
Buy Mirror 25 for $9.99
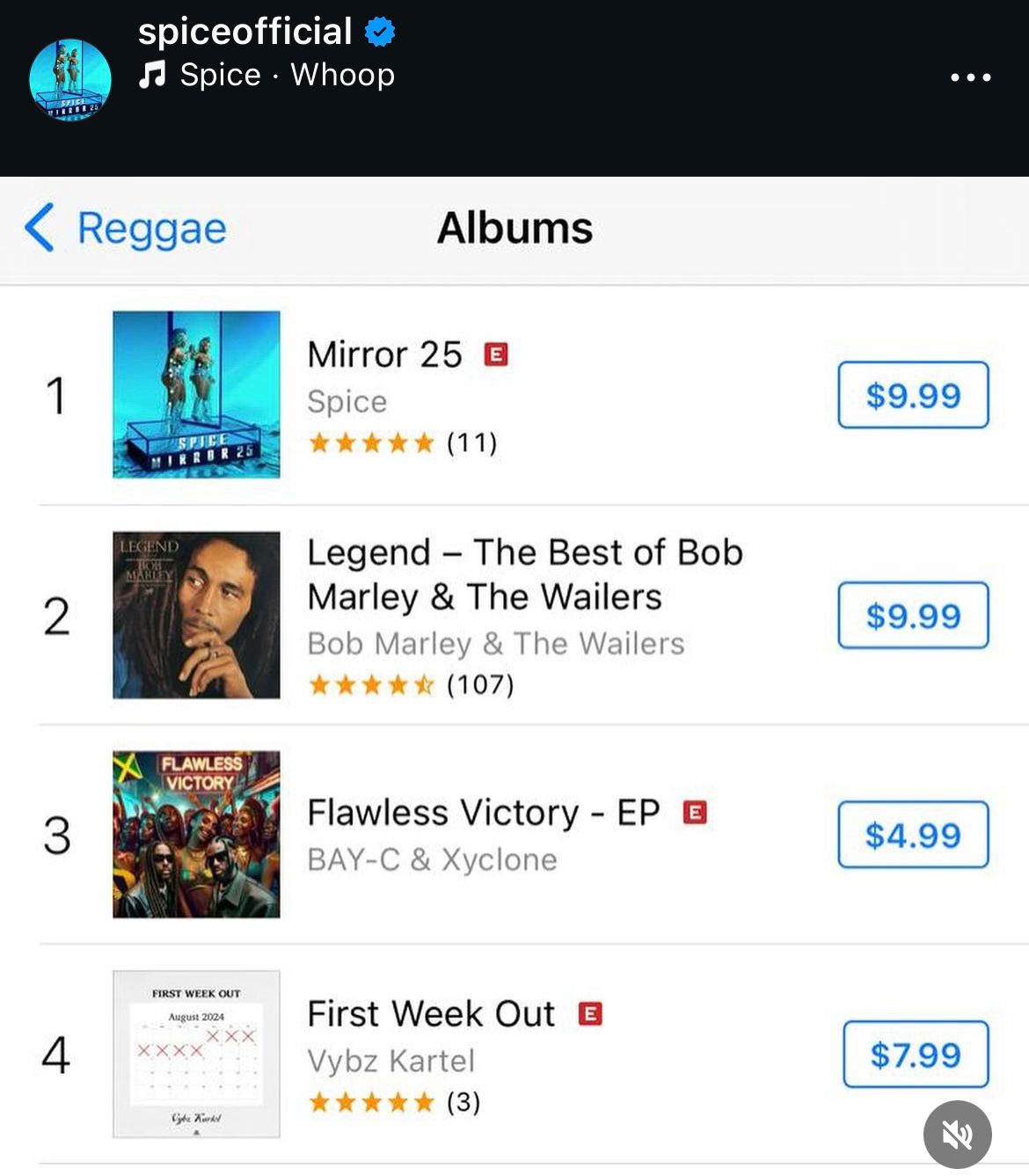913,395
